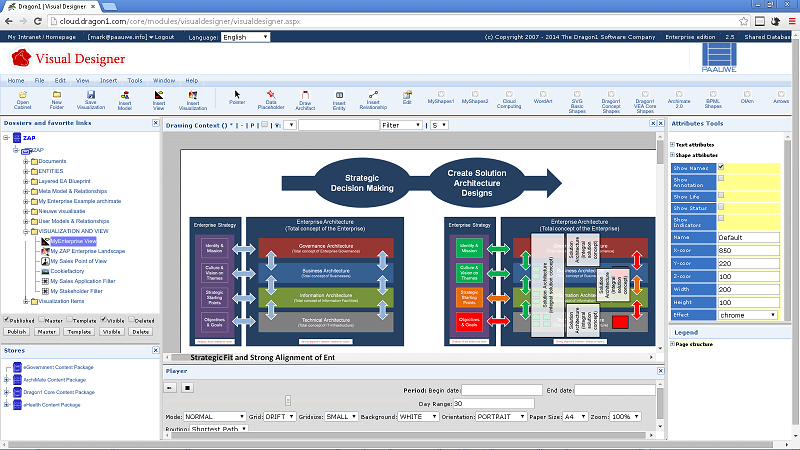Open the BPML Shapes library
The height and width of the screenshot is (450, 800).
click(x=713, y=100)
